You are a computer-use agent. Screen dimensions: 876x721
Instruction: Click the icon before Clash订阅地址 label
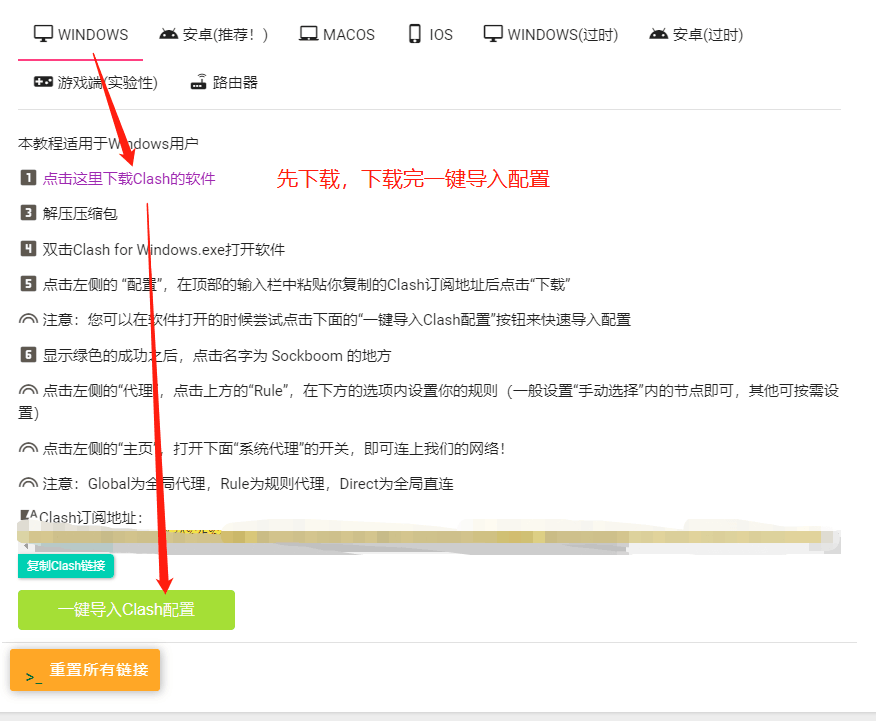27,516
